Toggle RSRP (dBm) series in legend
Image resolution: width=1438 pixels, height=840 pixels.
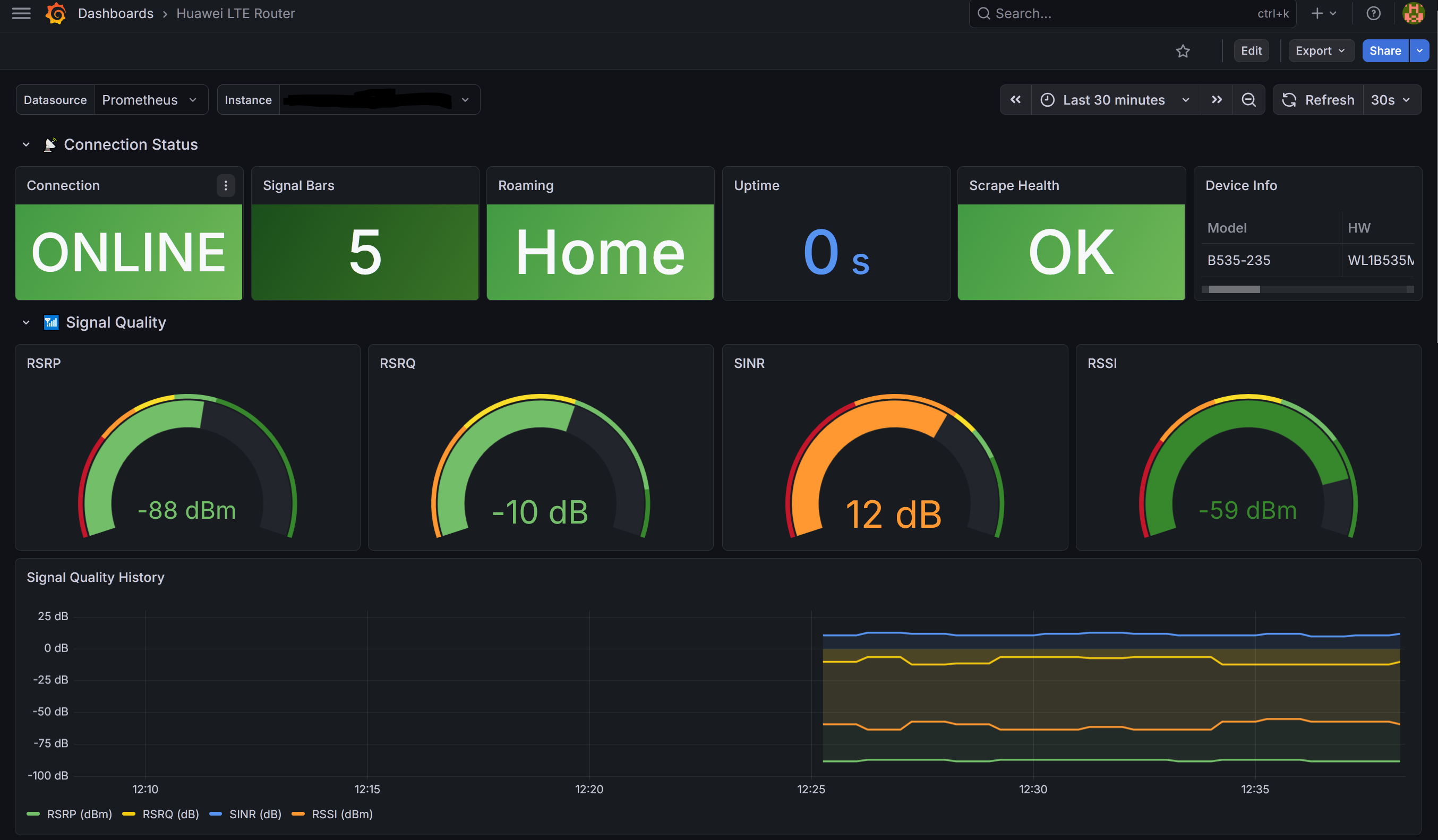coord(79,814)
